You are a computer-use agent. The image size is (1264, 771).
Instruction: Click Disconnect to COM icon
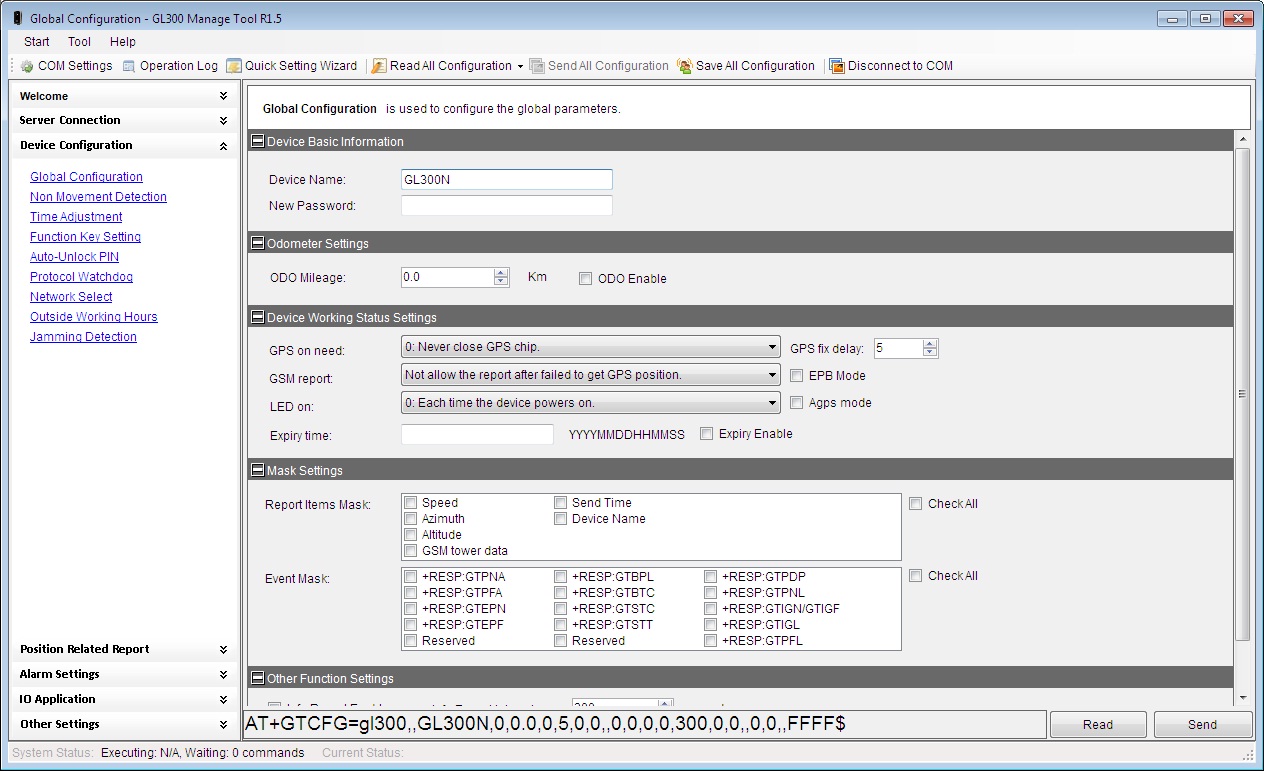pos(837,66)
